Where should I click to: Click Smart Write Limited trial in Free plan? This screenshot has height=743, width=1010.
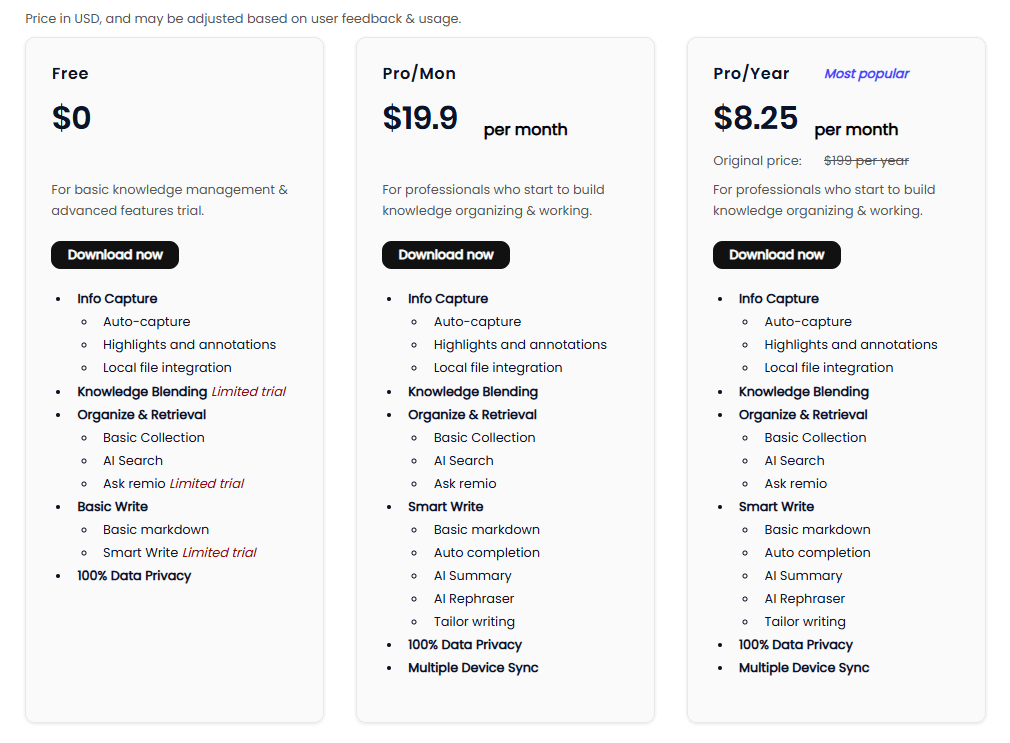[180, 552]
